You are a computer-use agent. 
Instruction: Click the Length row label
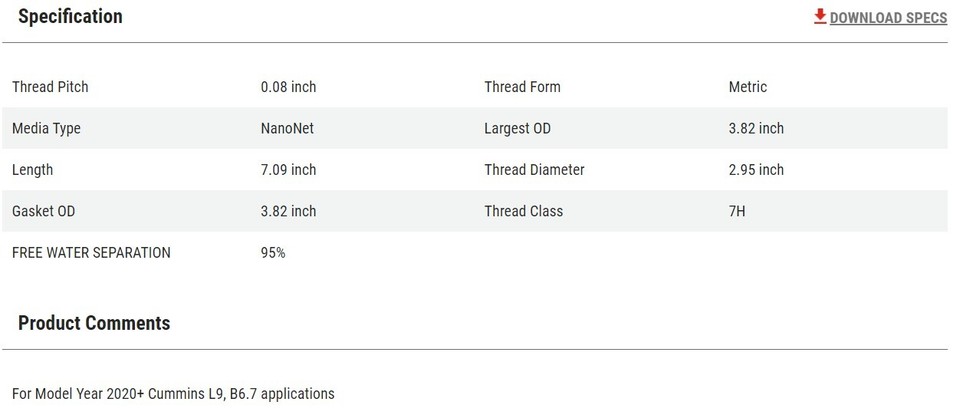coord(33,170)
